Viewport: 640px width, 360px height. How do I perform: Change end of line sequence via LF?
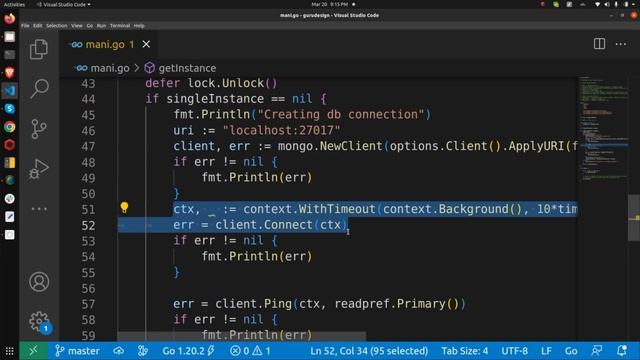point(546,351)
